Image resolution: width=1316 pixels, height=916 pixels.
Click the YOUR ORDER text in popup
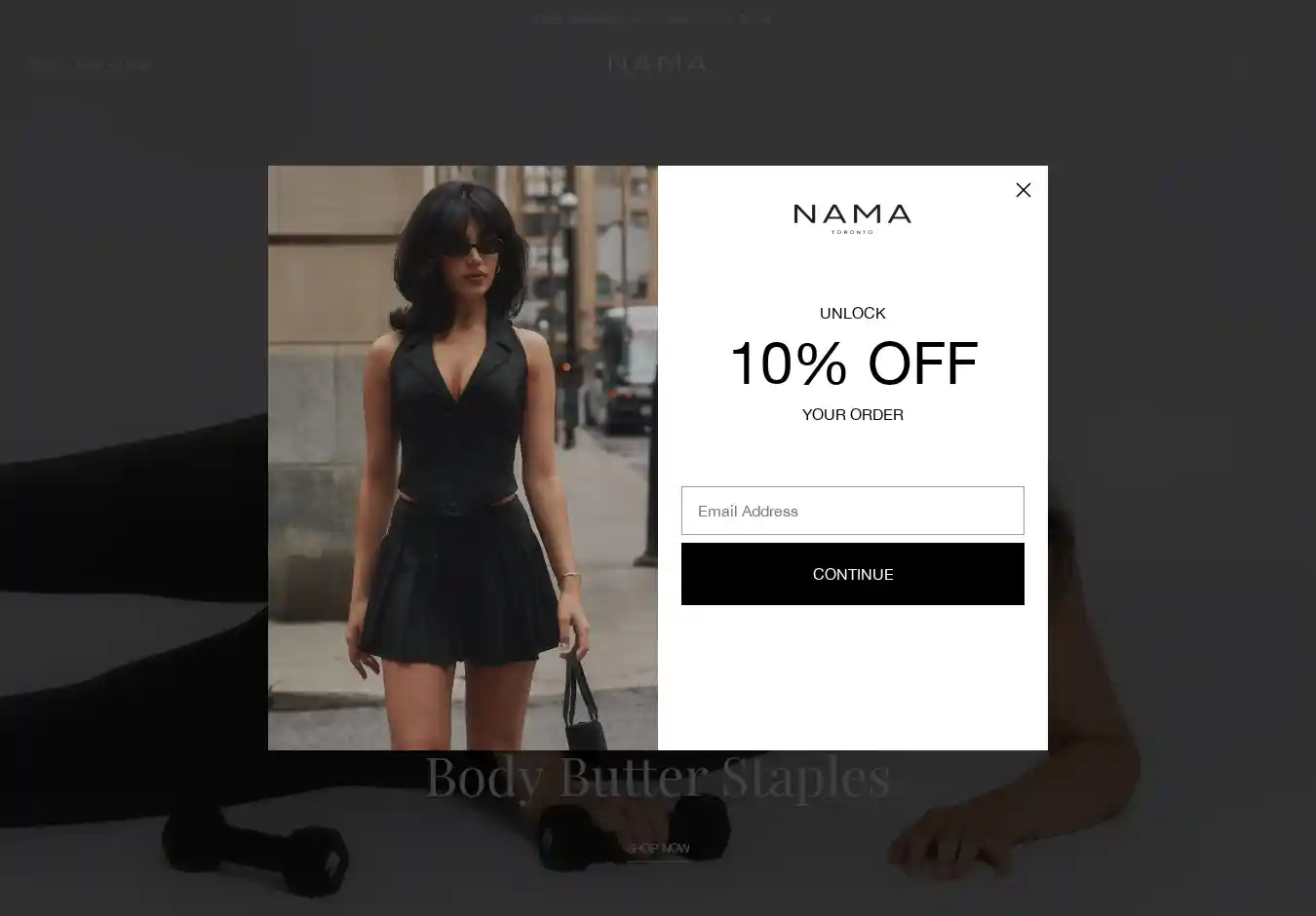(852, 414)
